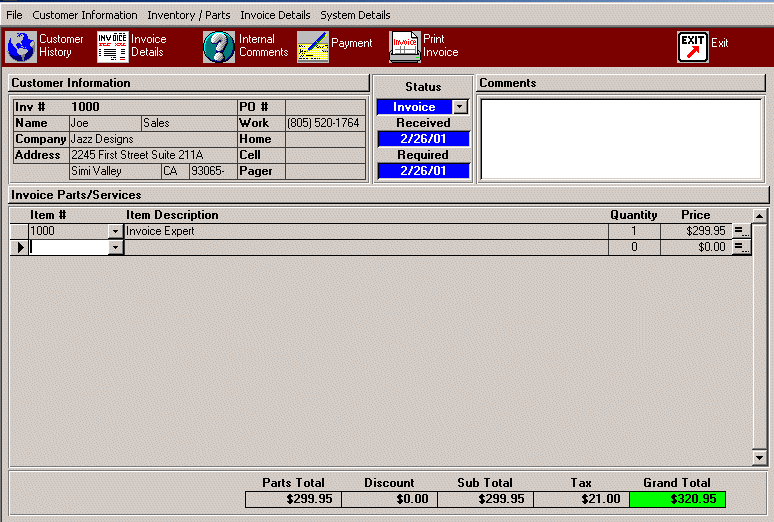Viewport: 774px width, 522px height.
Task: Click the Price cell $299.95
Action: [x=696, y=231]
